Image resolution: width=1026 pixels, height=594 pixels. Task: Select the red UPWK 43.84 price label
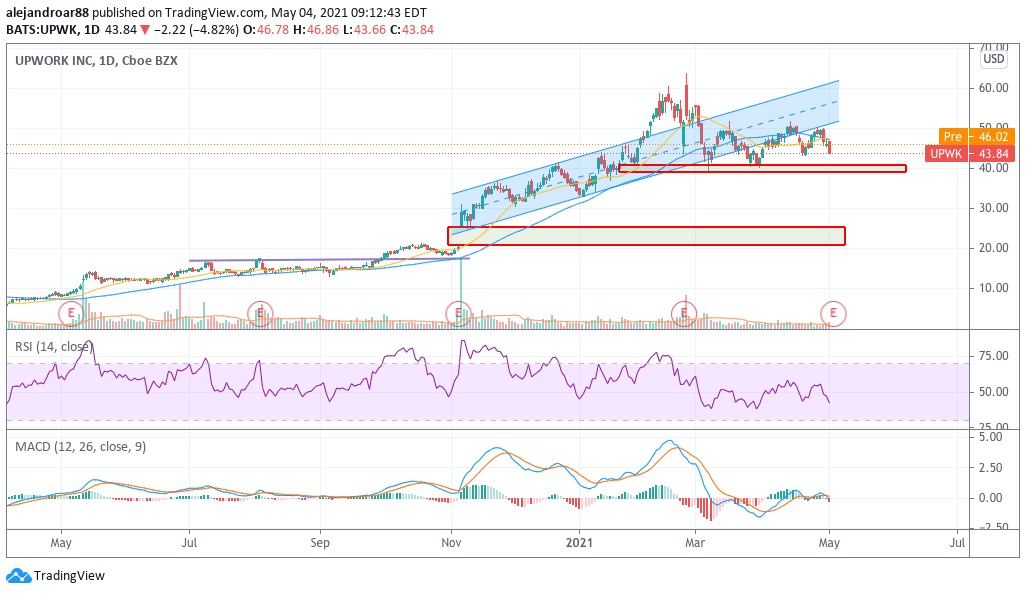point(970,154)
